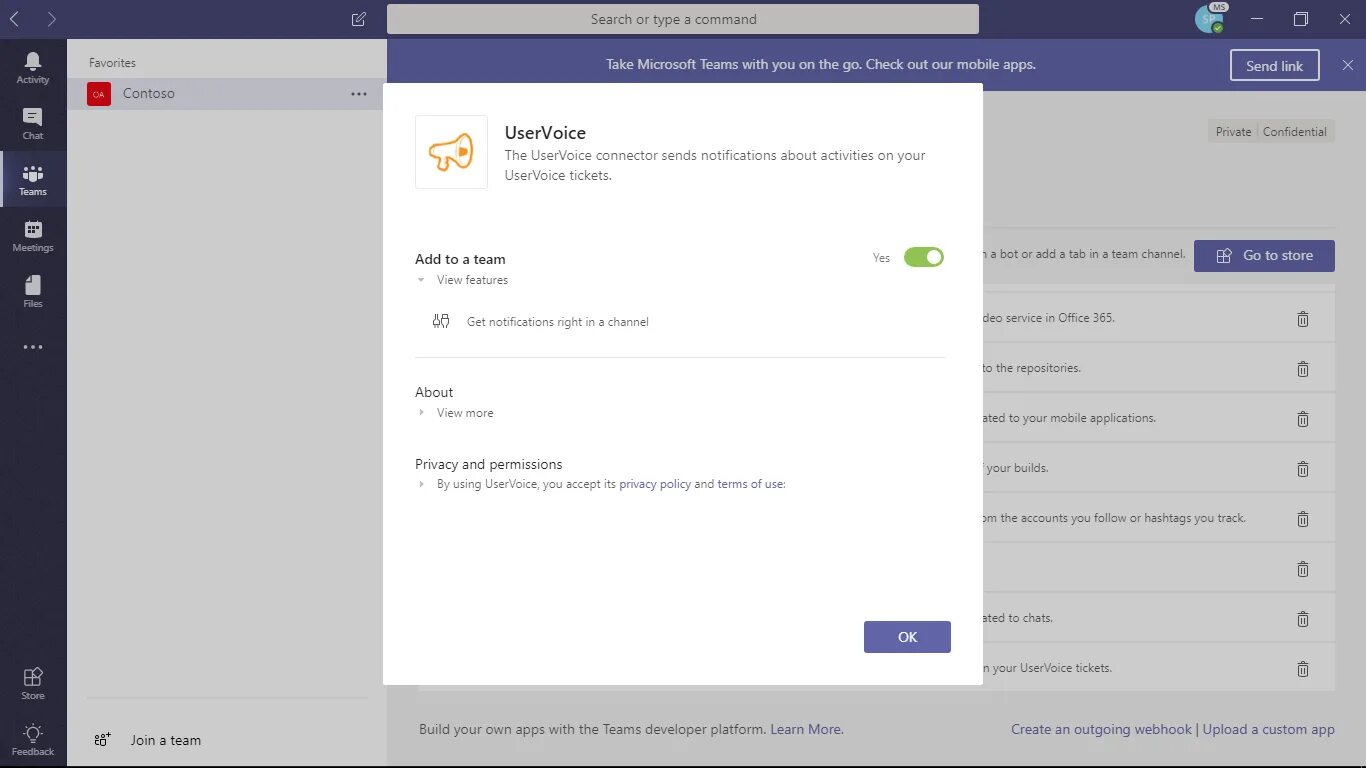Dismiss the mobile apps banner
This screenshot has width=1366, height=768.
click(1348, 65)
